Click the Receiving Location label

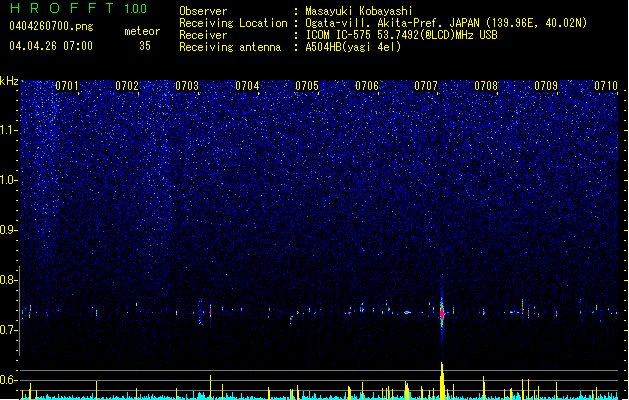(x=233, y=23)
